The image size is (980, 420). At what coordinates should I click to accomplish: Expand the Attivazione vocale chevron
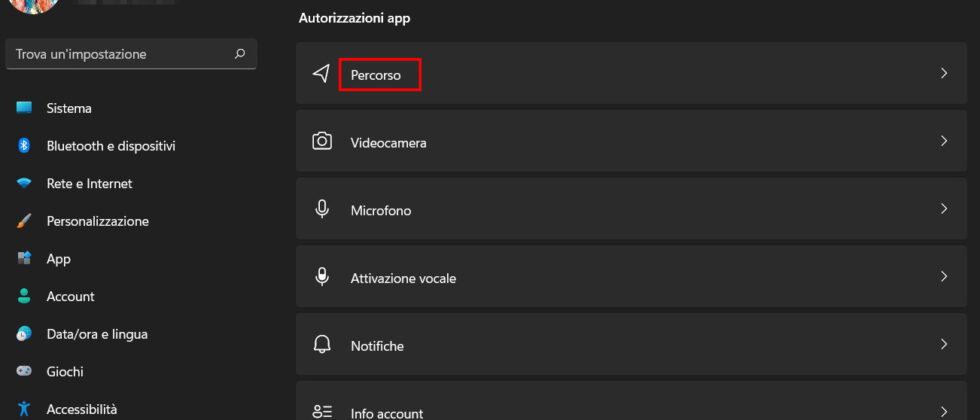(943, 277)
